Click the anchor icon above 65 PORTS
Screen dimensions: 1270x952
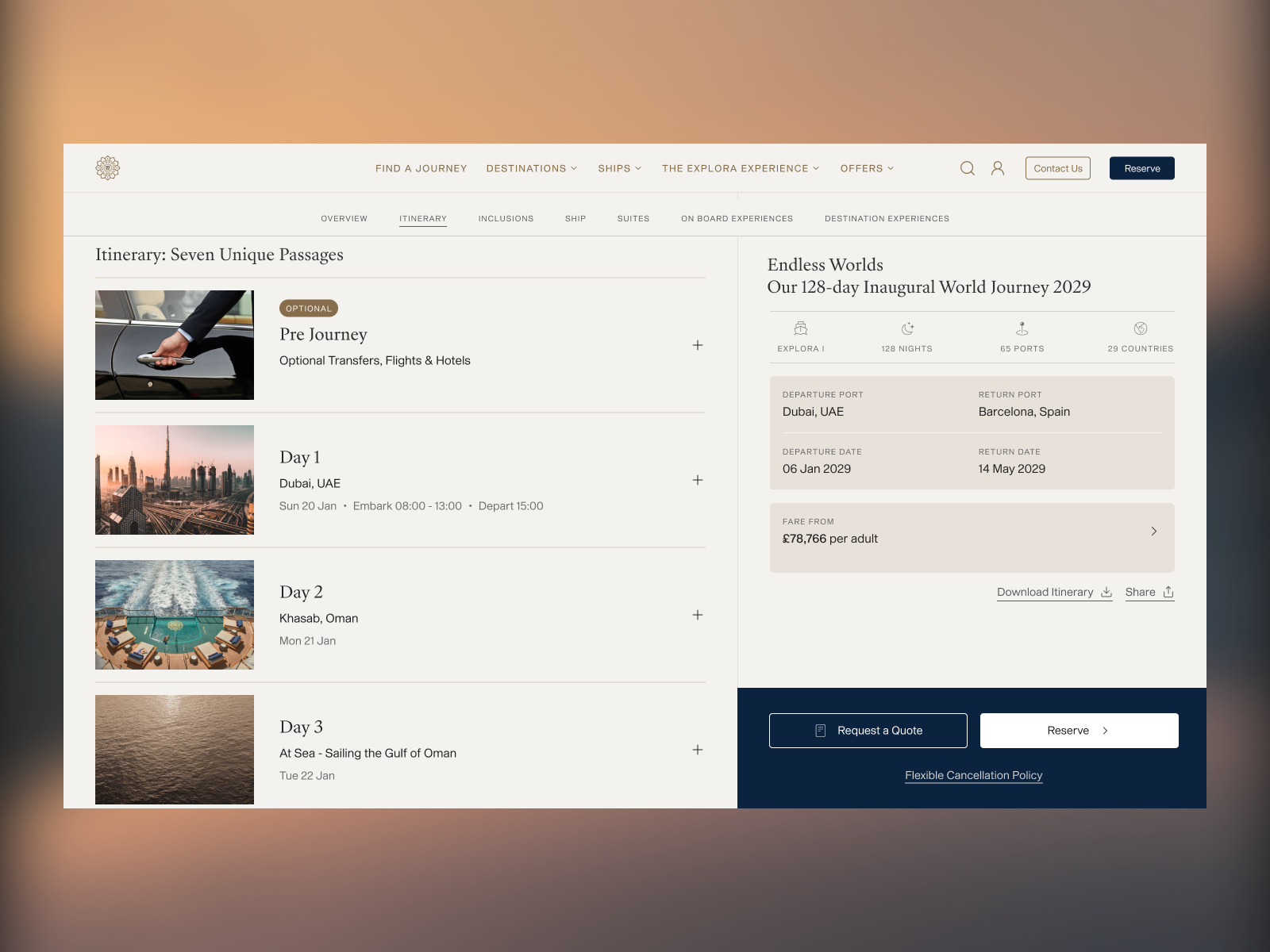(1022, 328)
